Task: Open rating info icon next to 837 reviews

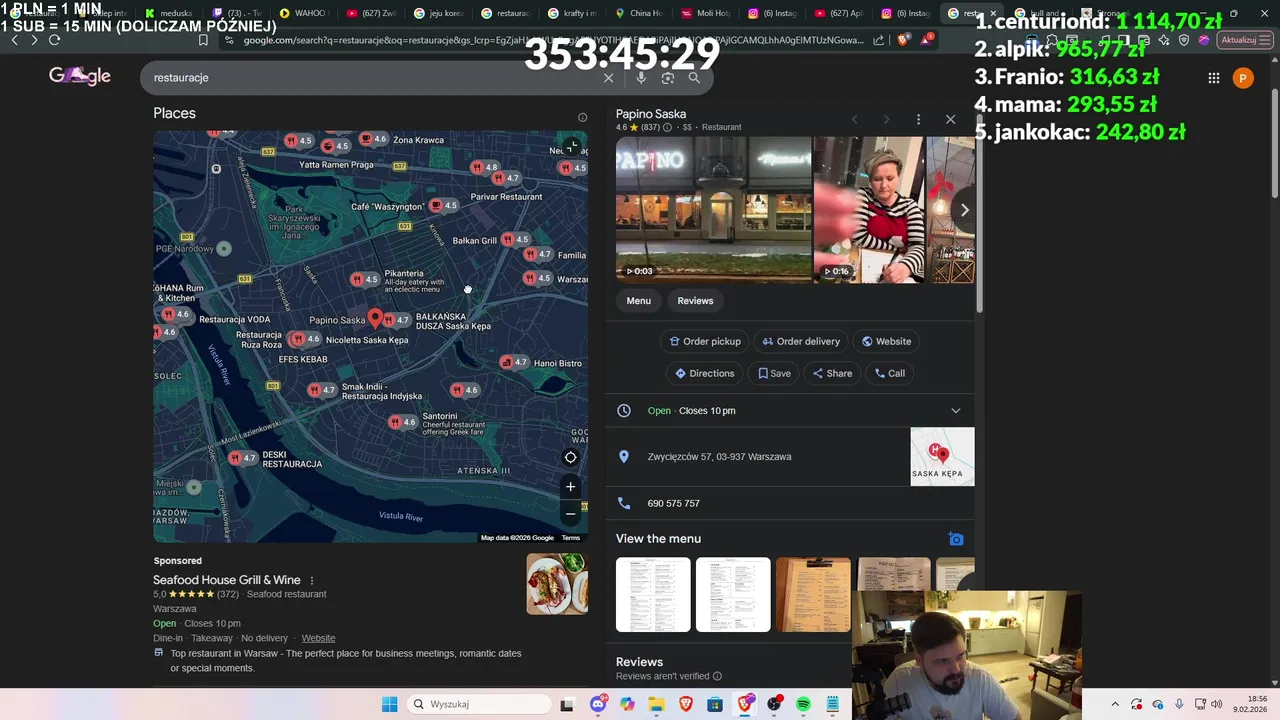Action: pyautogui.click(x=667, y=128)
